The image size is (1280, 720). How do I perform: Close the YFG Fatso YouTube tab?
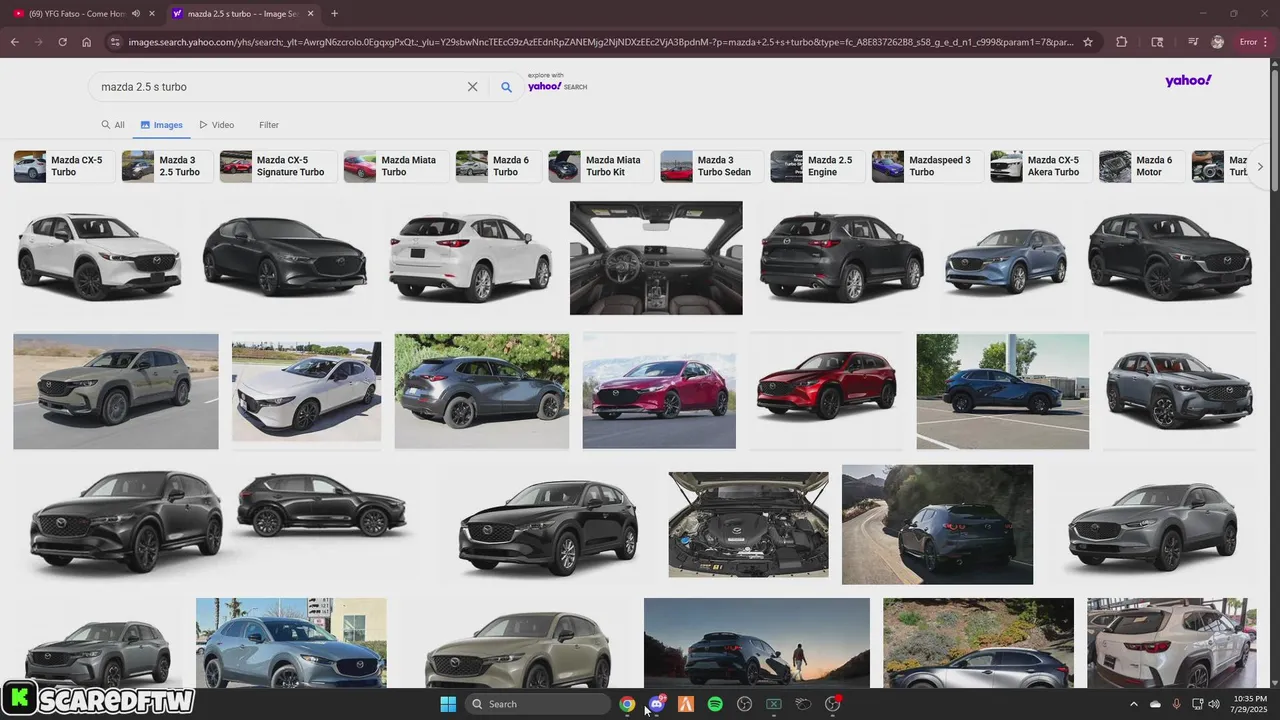[x=151, y=14]
